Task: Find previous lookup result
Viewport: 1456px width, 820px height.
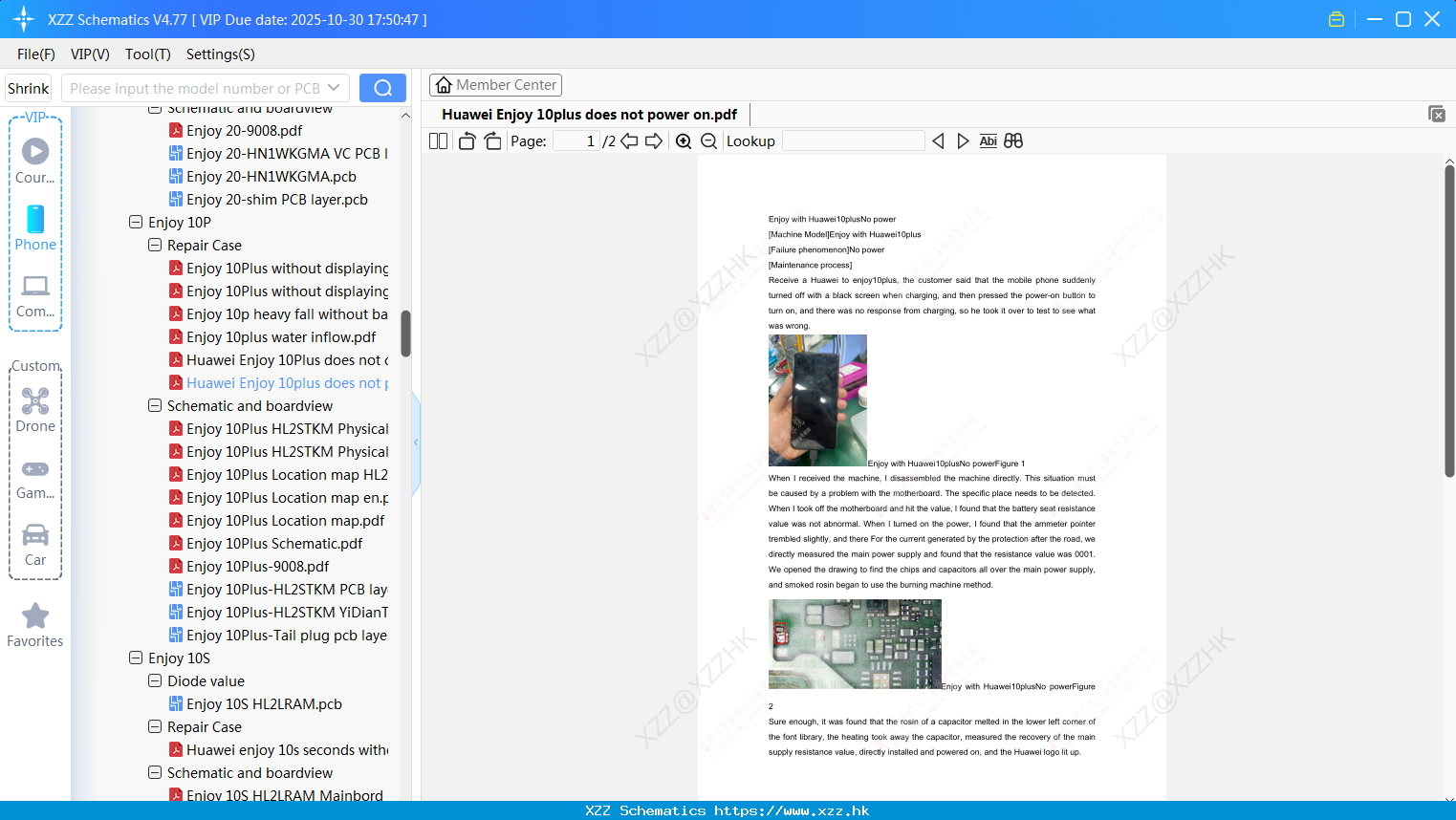Action: coord(938,141)
